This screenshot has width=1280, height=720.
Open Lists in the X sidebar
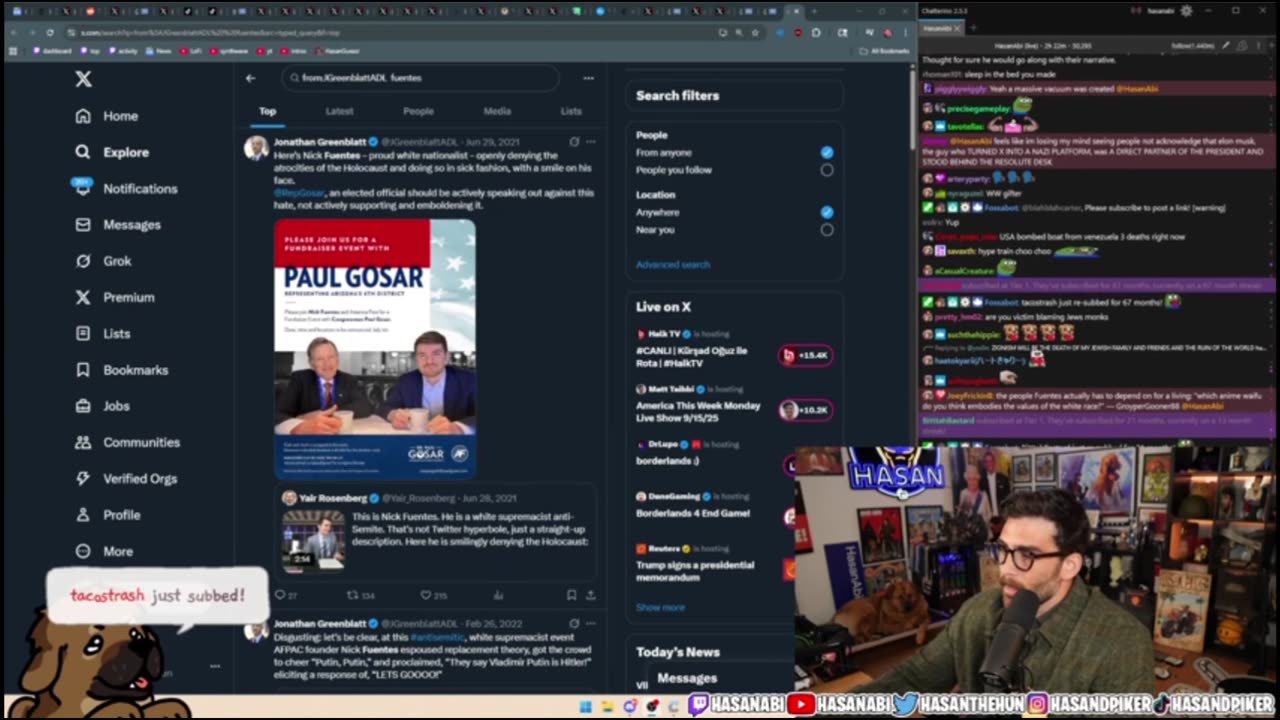[x=103, y=333]
